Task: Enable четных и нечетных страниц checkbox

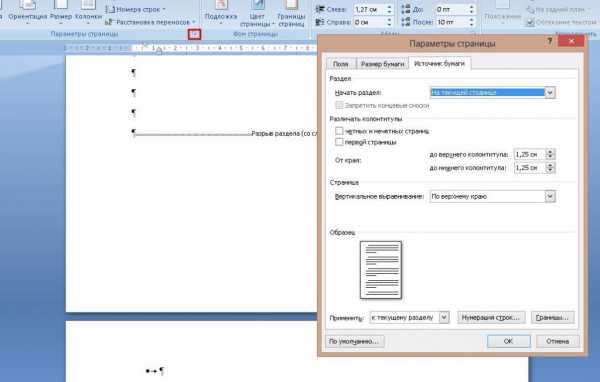Action: click(339, 131)
